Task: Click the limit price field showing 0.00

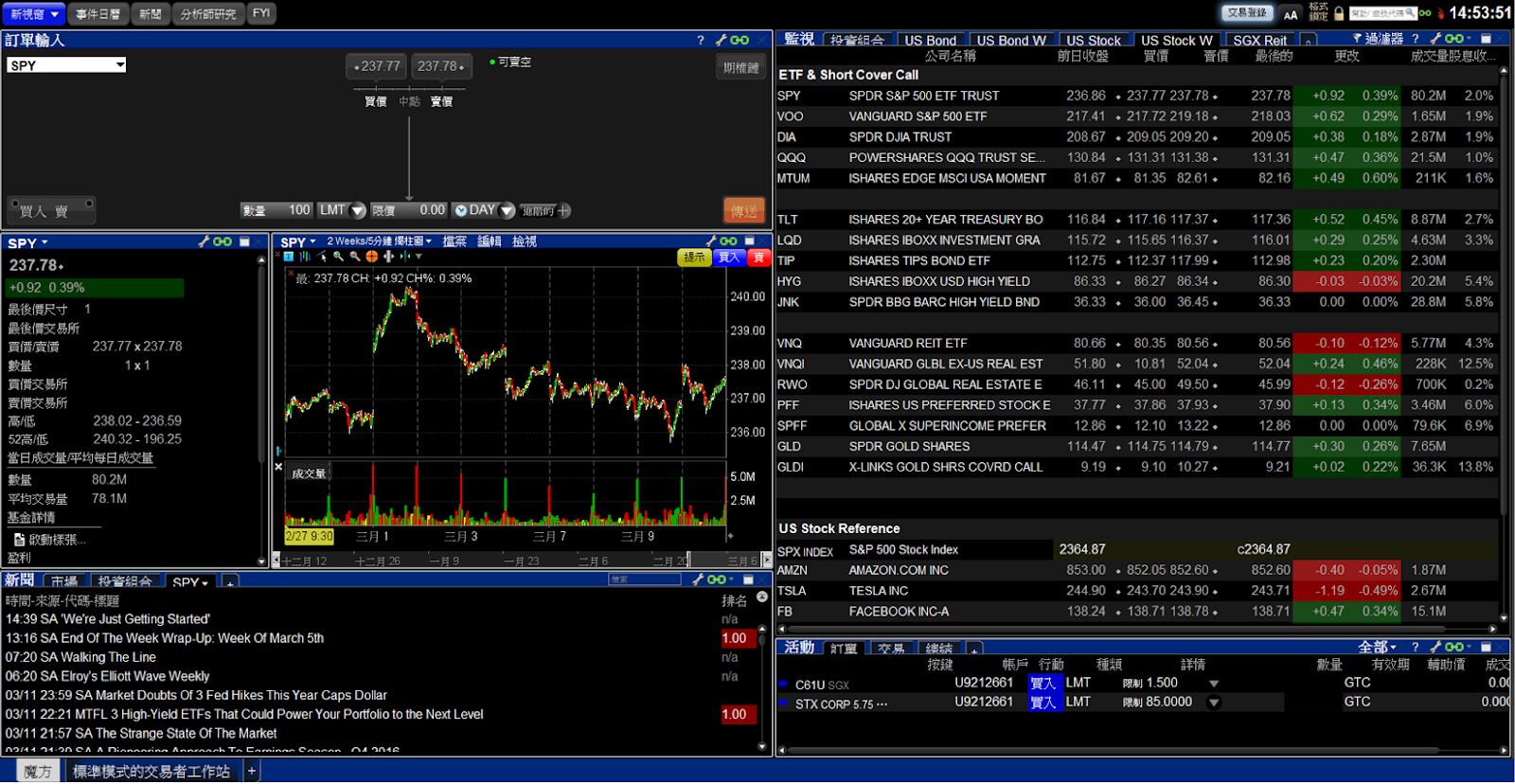Action: [x=409, y=210]
